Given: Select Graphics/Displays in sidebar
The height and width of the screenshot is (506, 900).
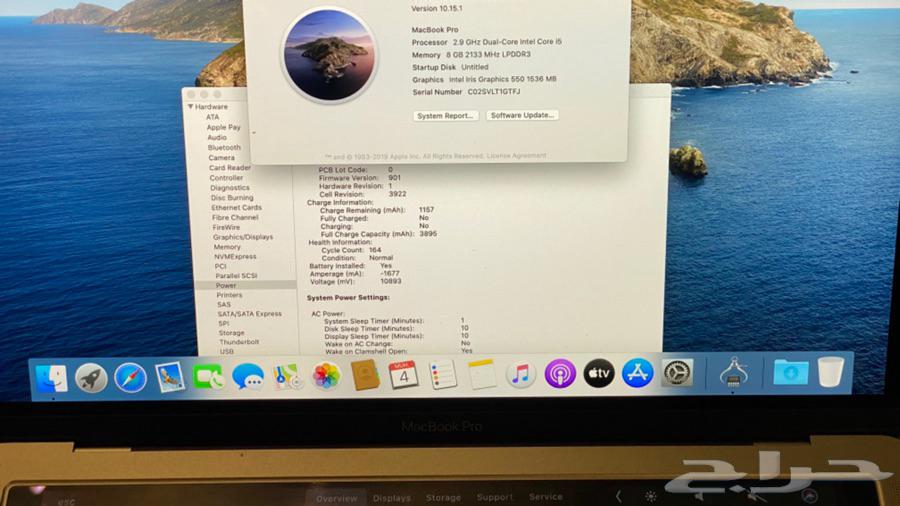Looking at the screenshot, I should 243,237.
